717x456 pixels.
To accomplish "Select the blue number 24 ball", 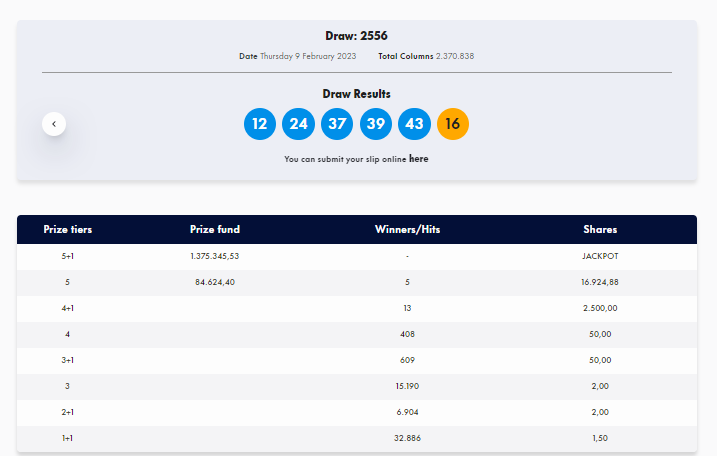I will [299, 124].
